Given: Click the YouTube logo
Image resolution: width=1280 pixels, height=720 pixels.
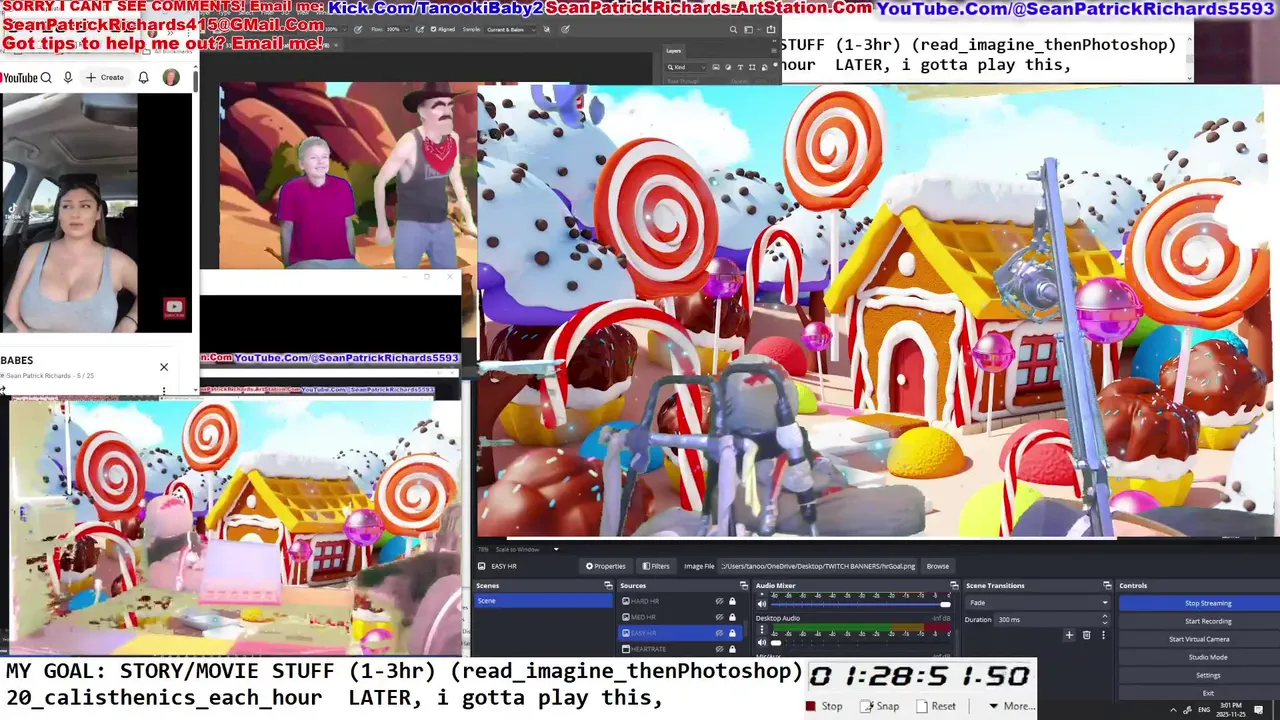Looking at the screenshot, I should [x=18, y=77].
